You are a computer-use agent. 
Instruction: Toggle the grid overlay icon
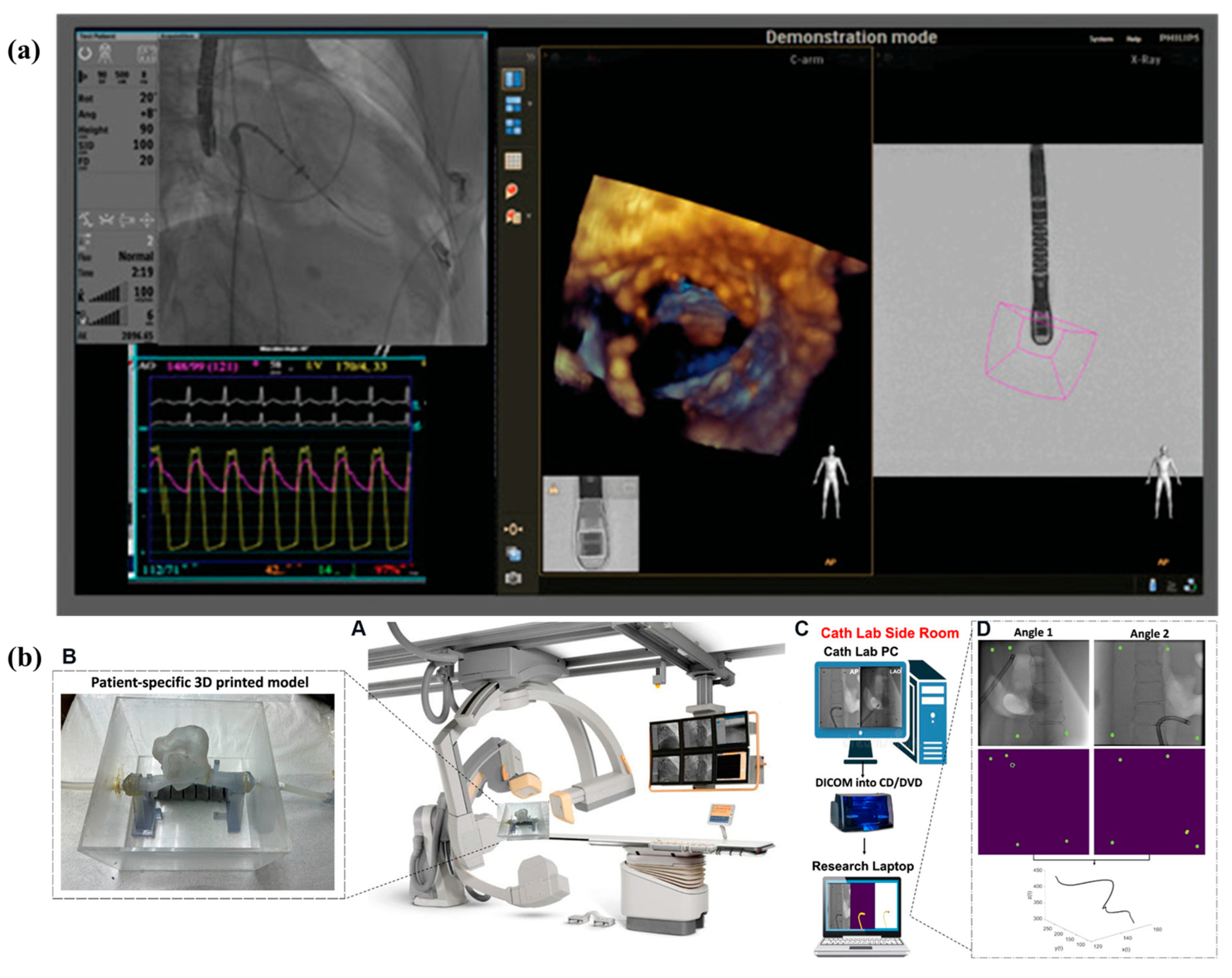pyautogui.click(x=513, y=161)
